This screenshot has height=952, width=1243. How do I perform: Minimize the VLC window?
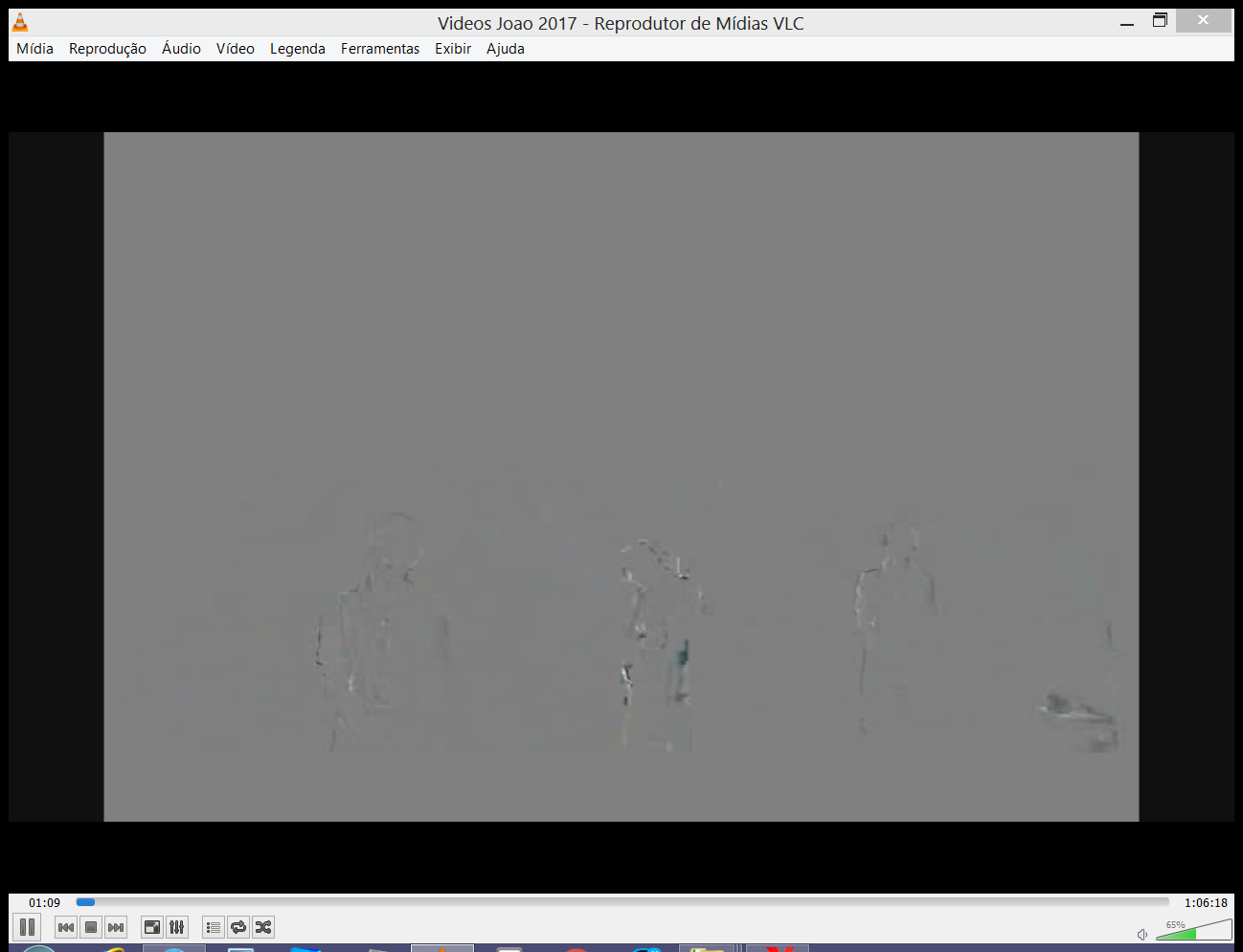click(1127, 21)
